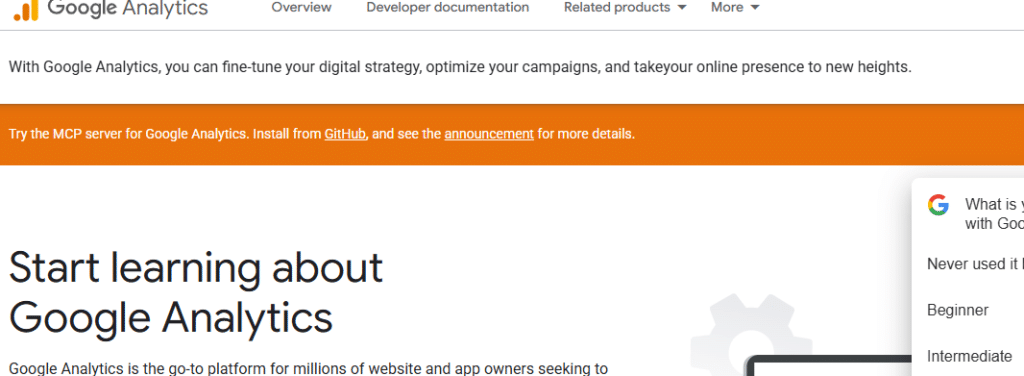Viewport: 1024px width, 376px height.
Task: Expand the More dropdown menu
Action: point(735,7)
